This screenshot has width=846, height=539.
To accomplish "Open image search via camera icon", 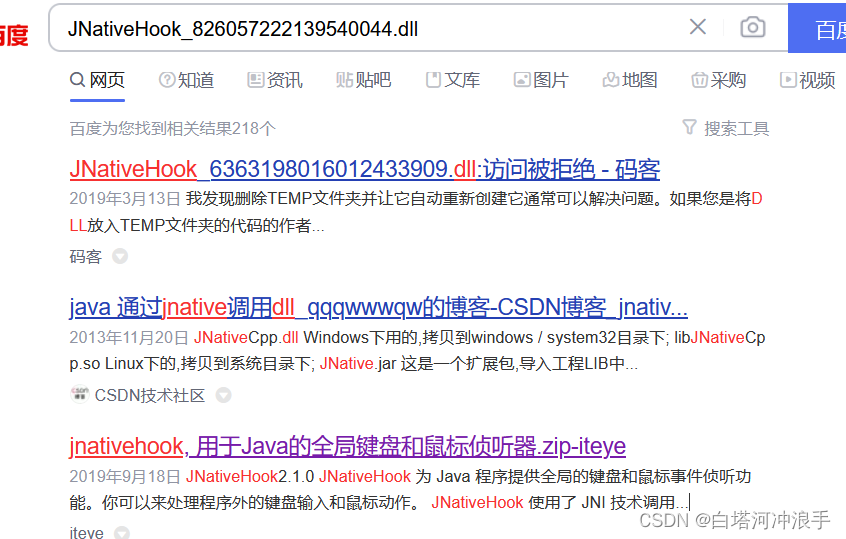I will click(753, 27).
